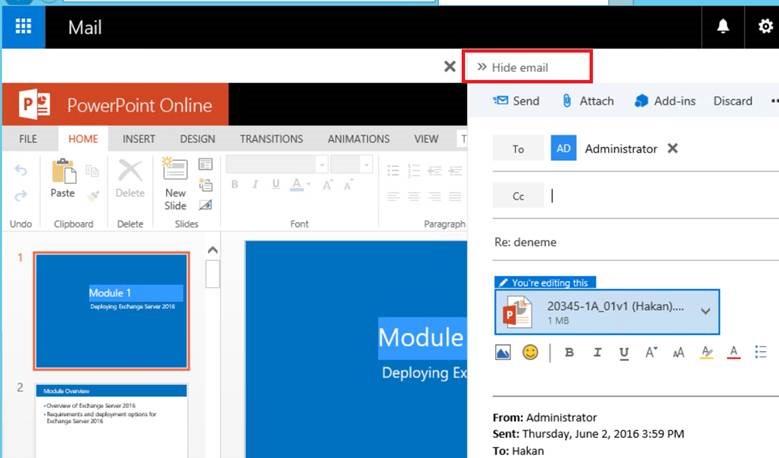779x458 pixels.
Task: Toggle bold in email editor
Action: click(569, 352)
